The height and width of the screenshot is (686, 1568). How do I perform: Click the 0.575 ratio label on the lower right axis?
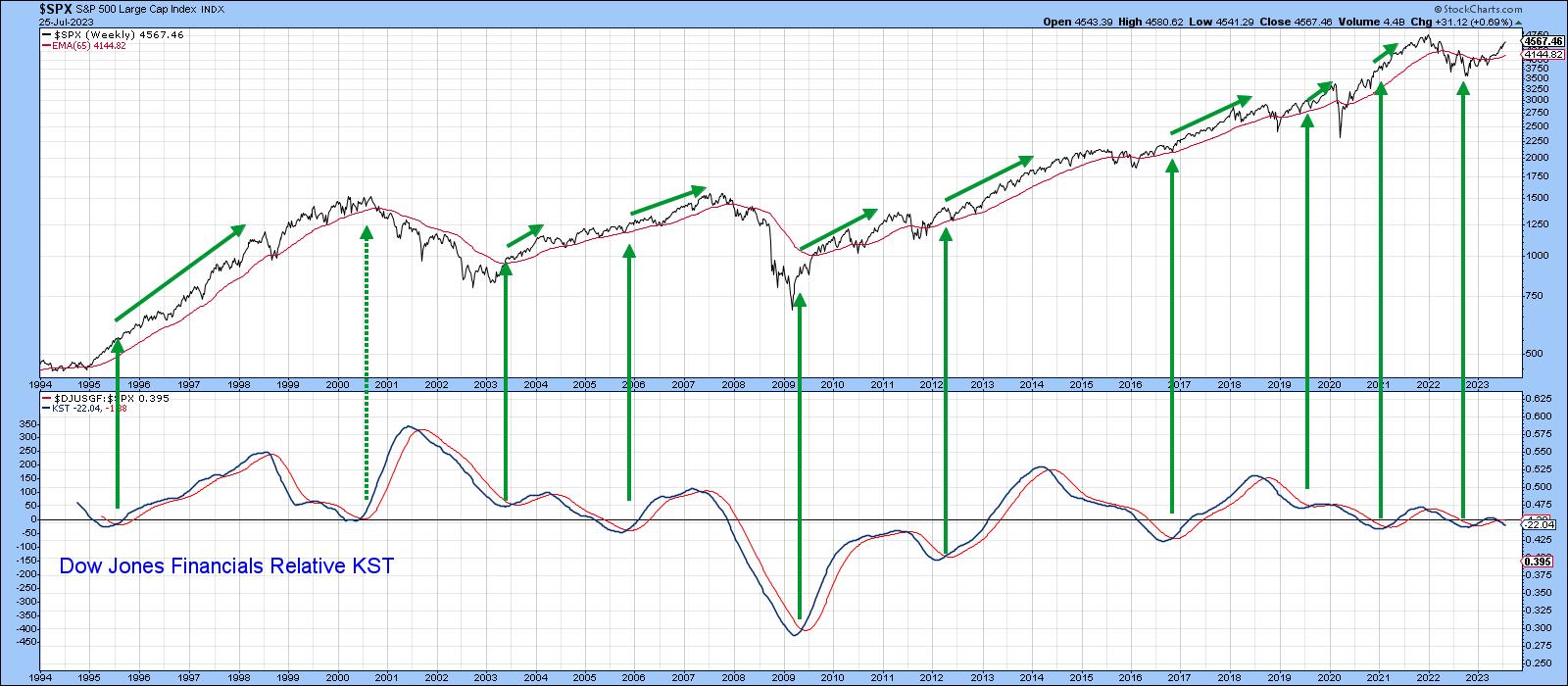pos(1541,434)
